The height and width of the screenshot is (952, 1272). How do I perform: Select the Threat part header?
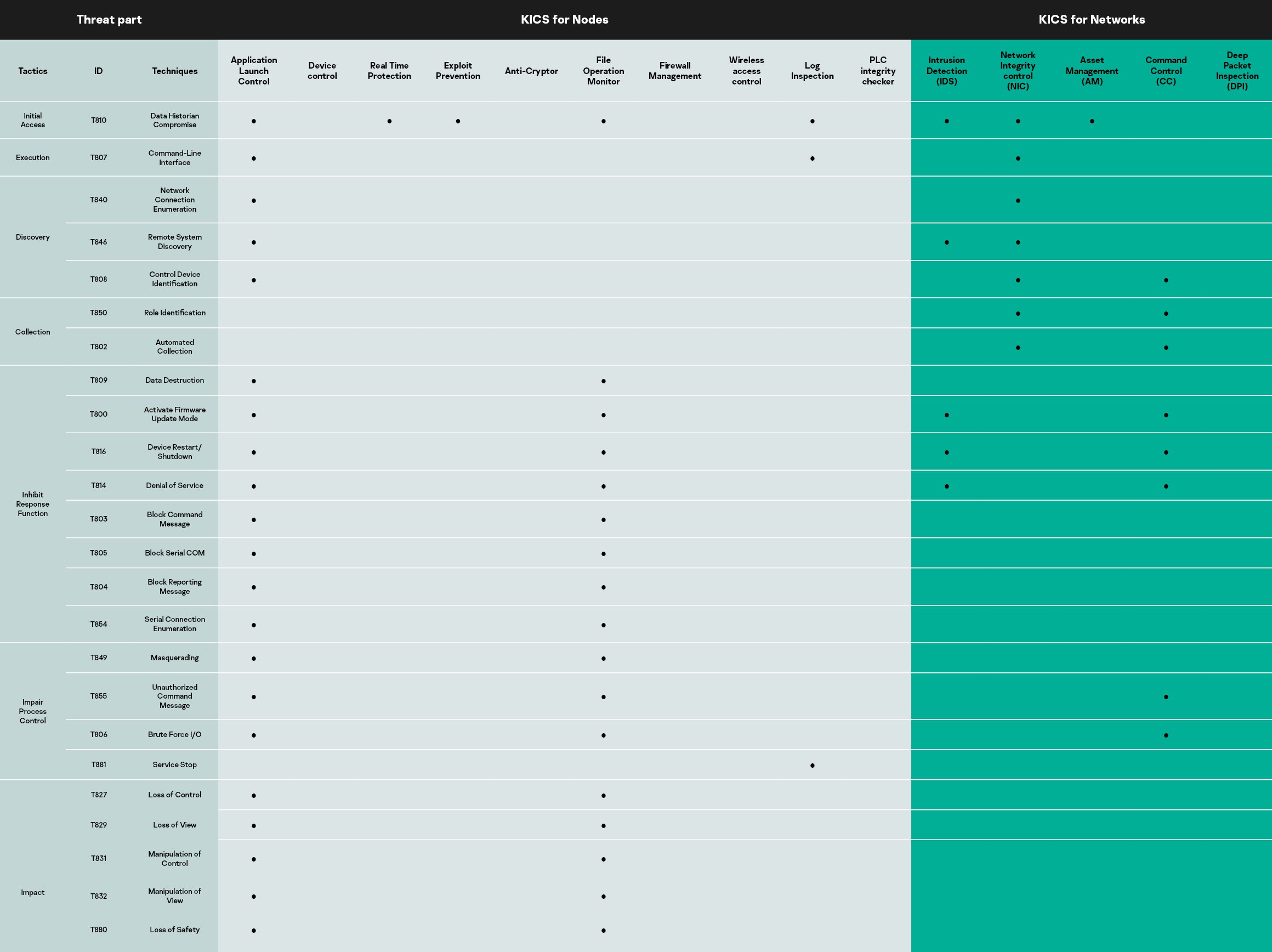109,20
